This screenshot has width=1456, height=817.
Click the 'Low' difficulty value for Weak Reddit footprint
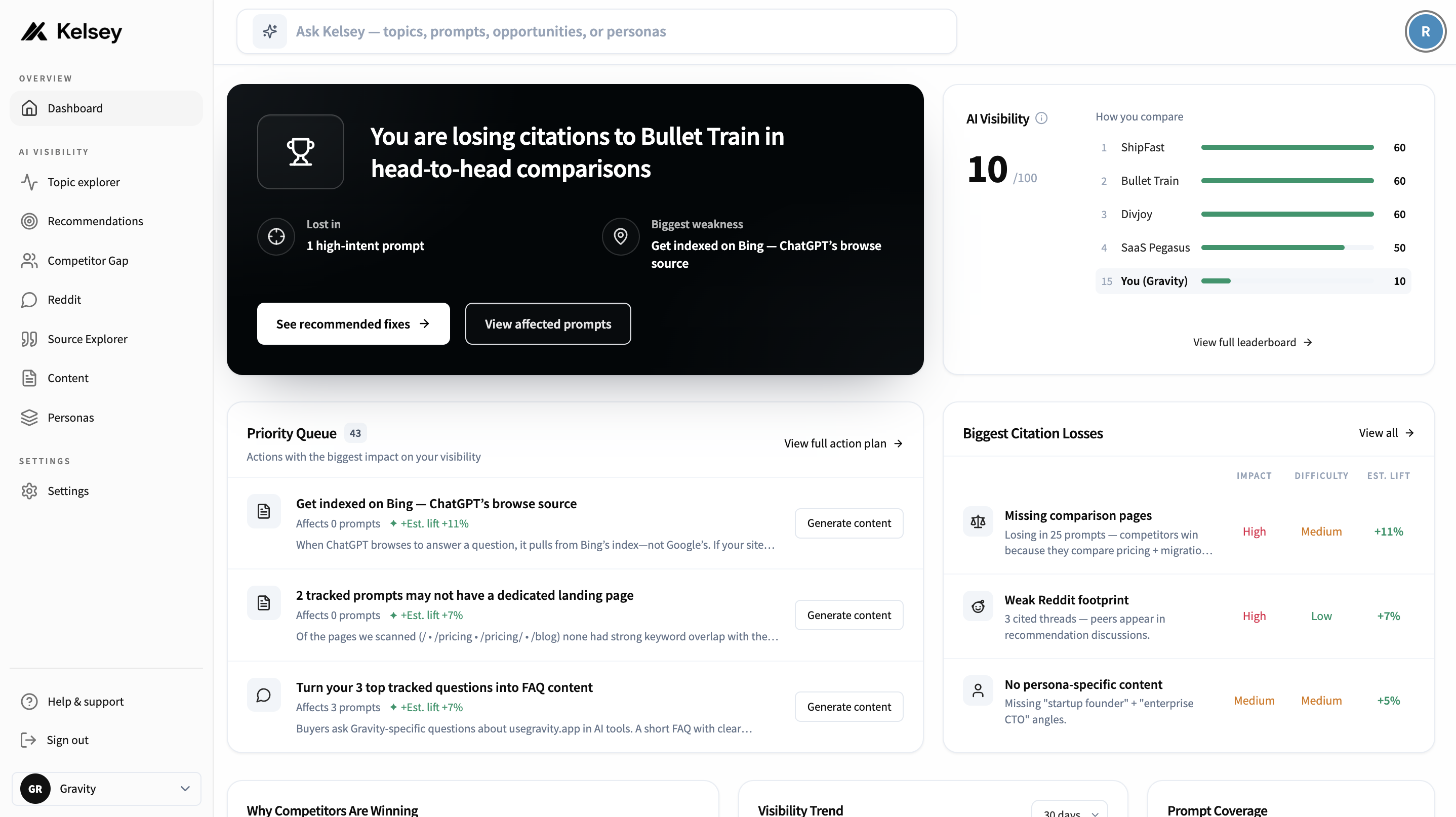[x=1321, y=616]
